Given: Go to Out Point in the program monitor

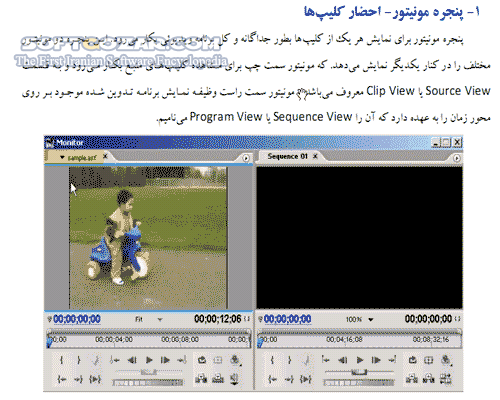Looking at the screenshot, I should coord(289,379).
